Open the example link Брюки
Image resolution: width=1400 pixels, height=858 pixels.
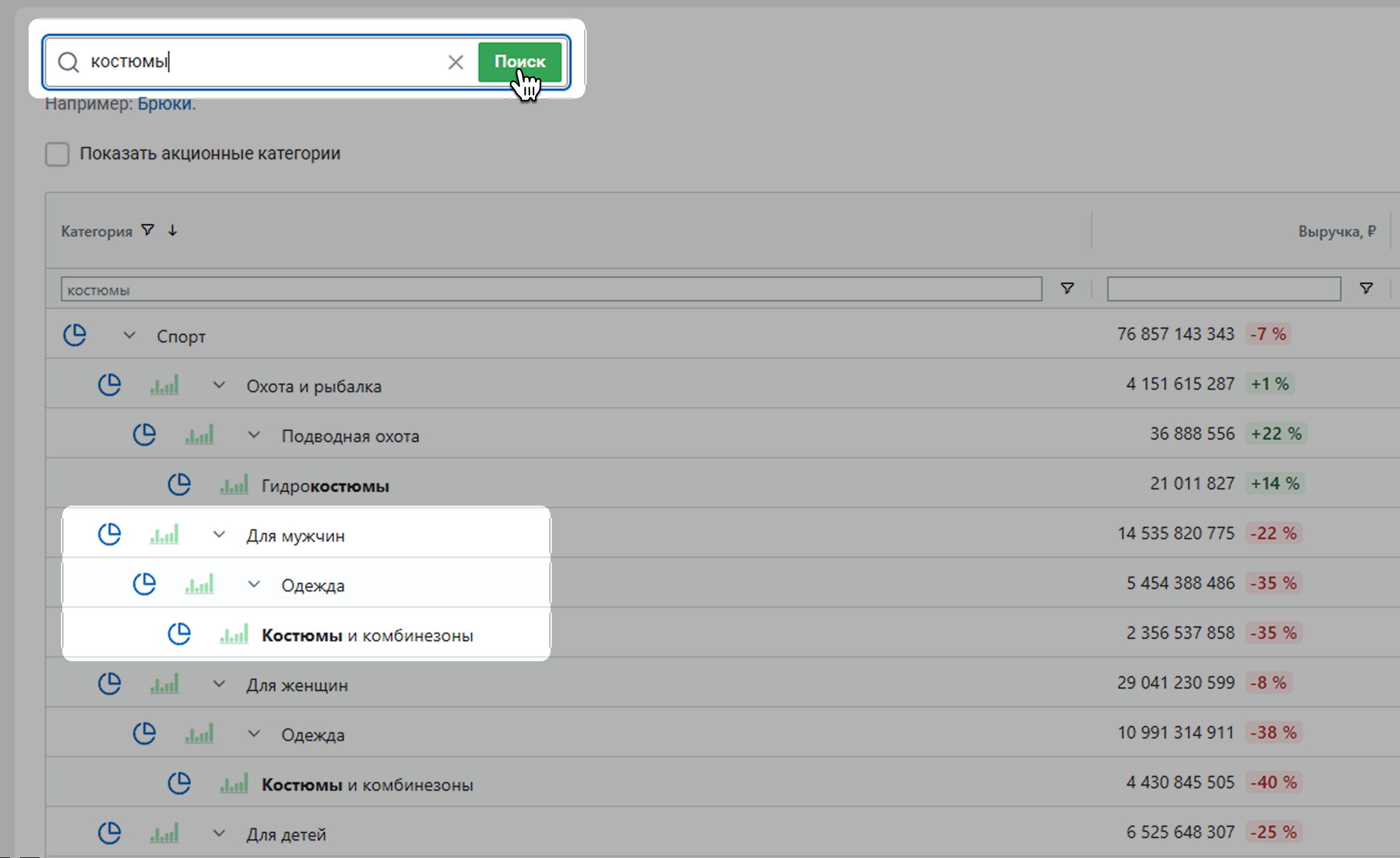[164, 103]
